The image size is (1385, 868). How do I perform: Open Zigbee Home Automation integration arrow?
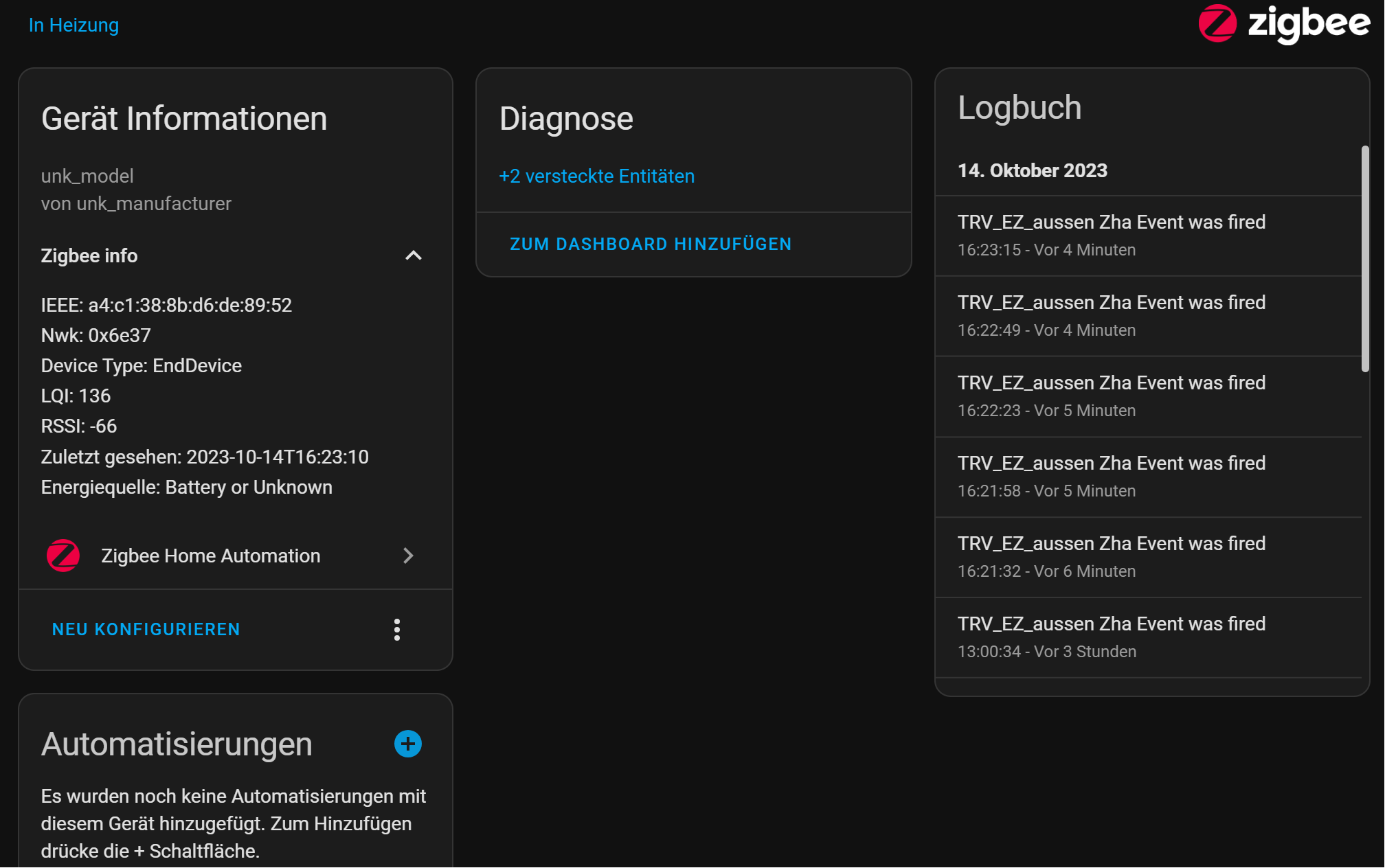click(x=408, y=556)
